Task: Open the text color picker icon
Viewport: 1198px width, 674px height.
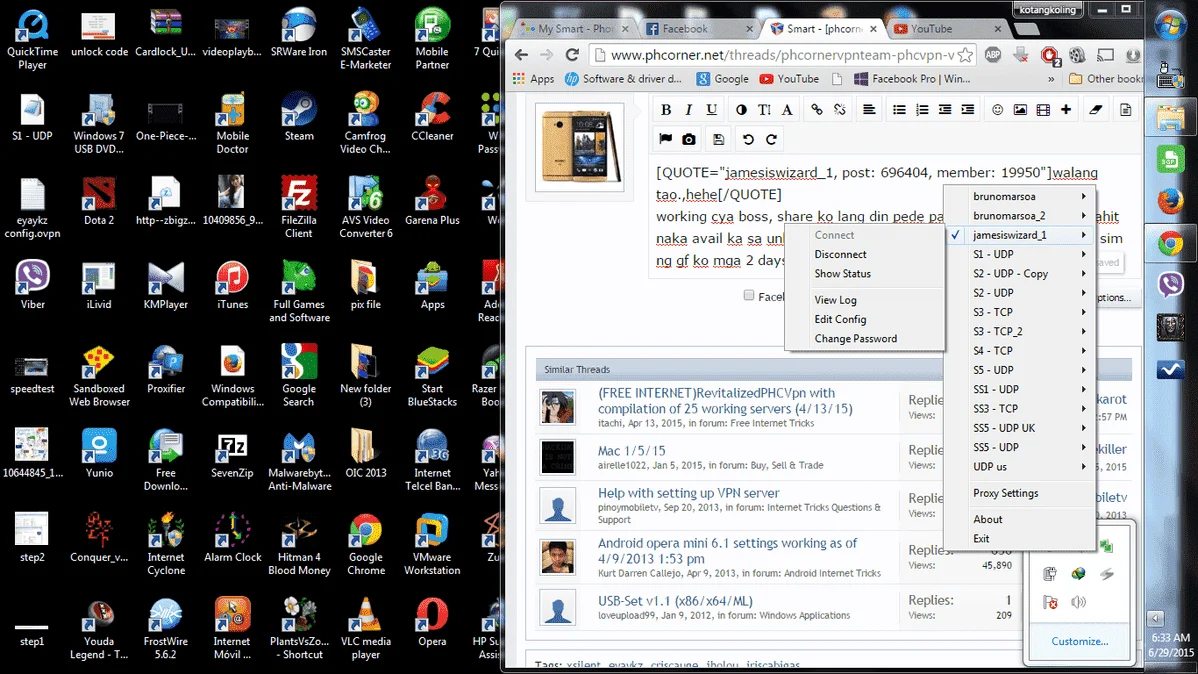Action: (741, 110)
